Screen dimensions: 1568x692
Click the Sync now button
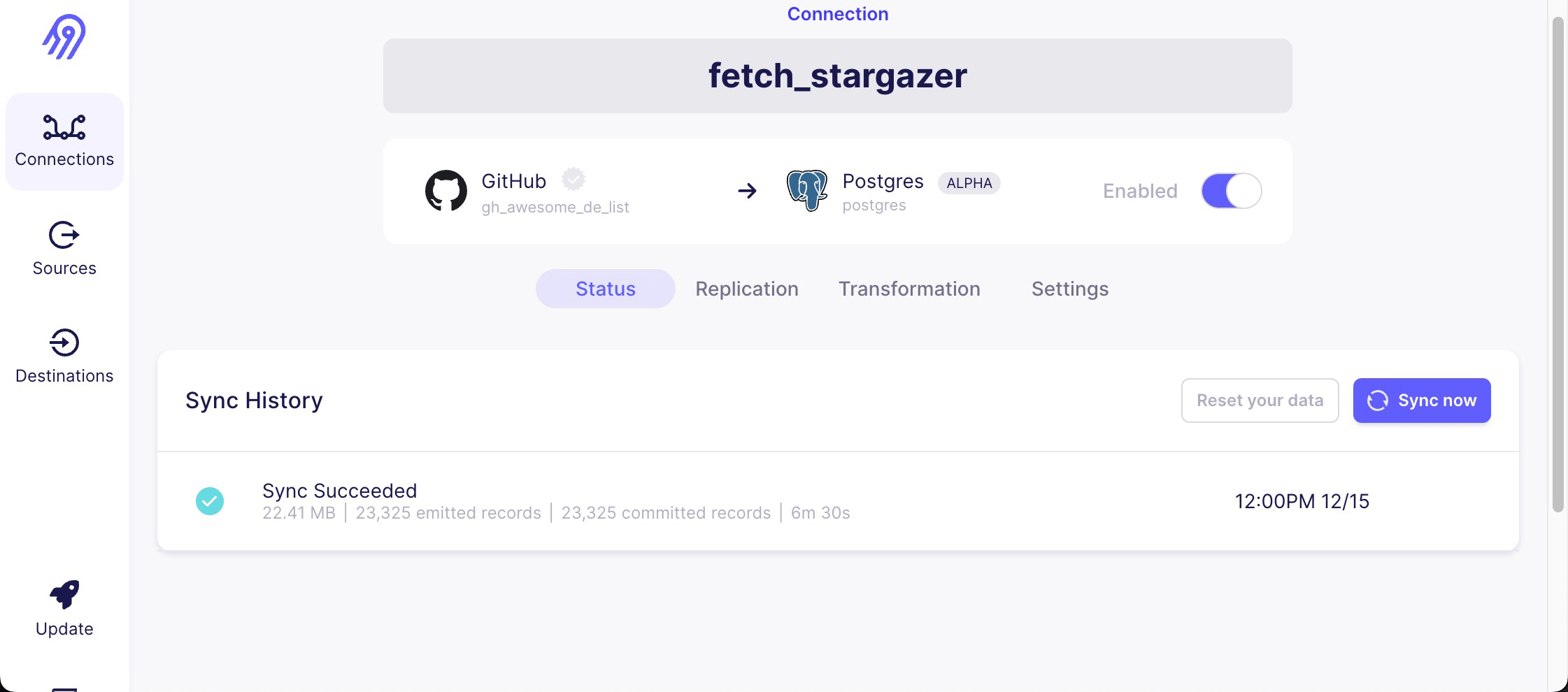tap(1422, 401)
